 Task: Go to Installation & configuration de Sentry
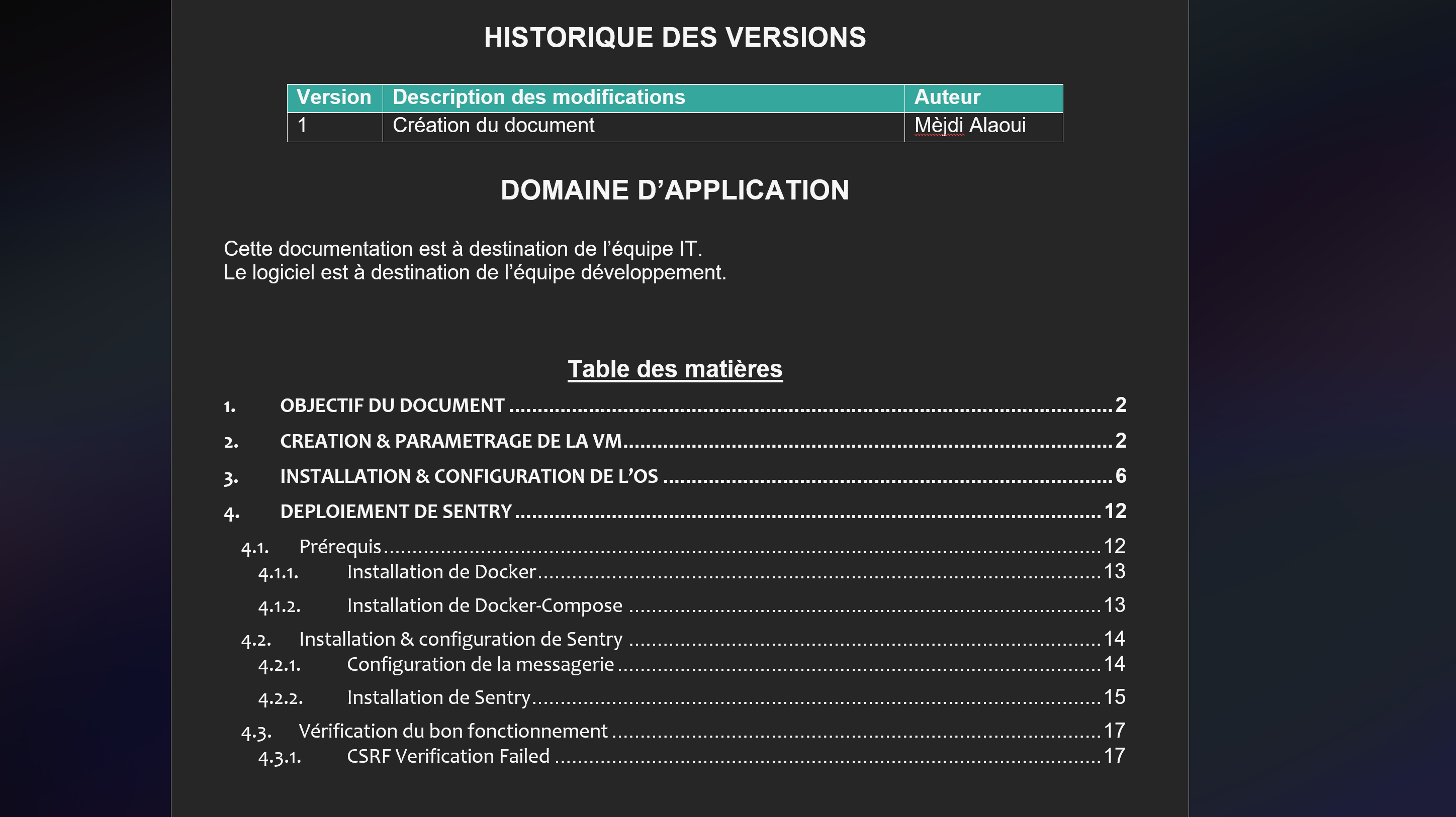[460, 639]
